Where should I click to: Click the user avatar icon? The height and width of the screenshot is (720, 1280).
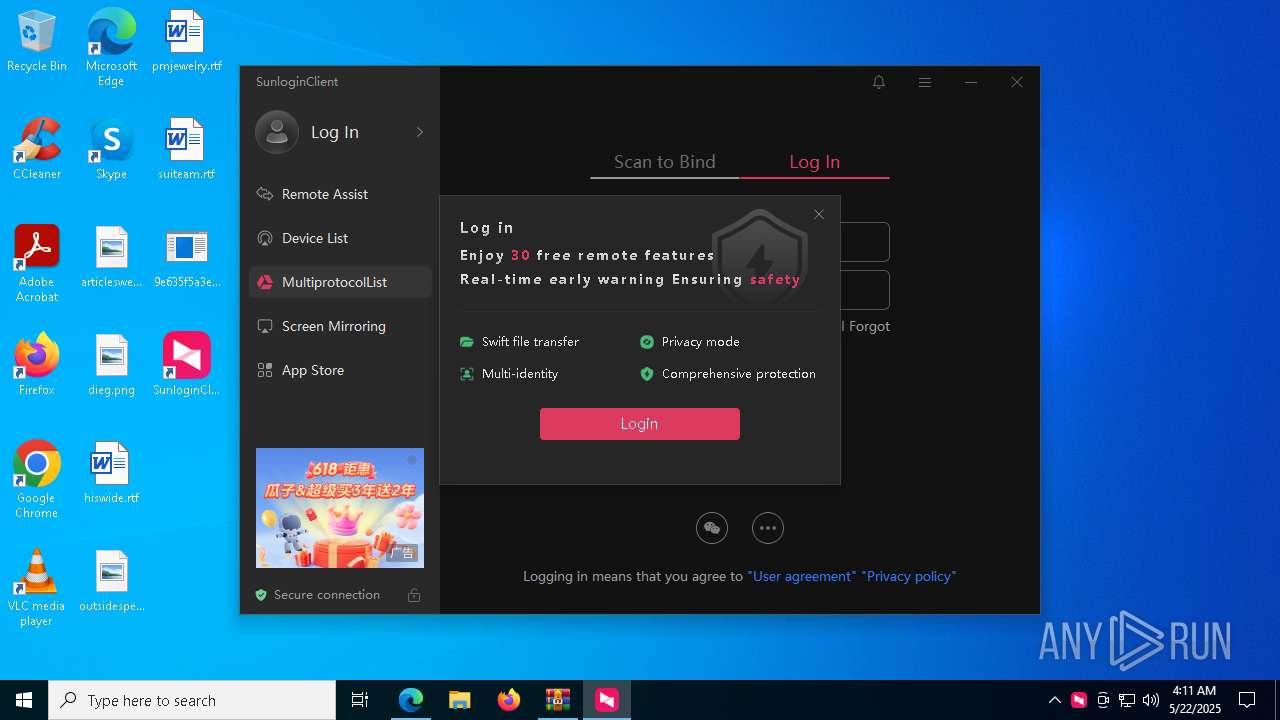pyautogui.click(x=277, y=132)
